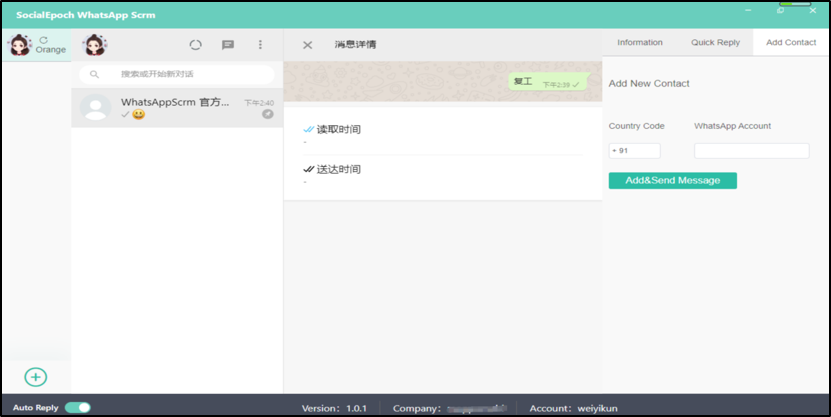The image size is (831, 417).
Task: Close the message details panel
Action: (x=307, y=45)
